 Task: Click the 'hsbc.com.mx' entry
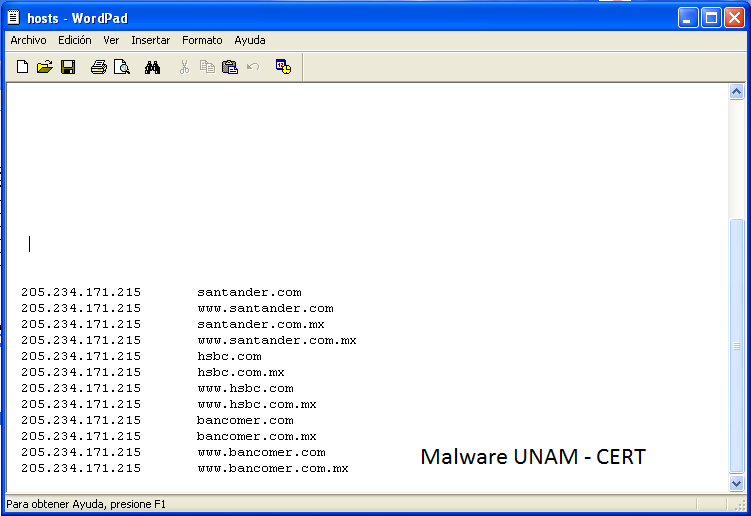point(241,372)
